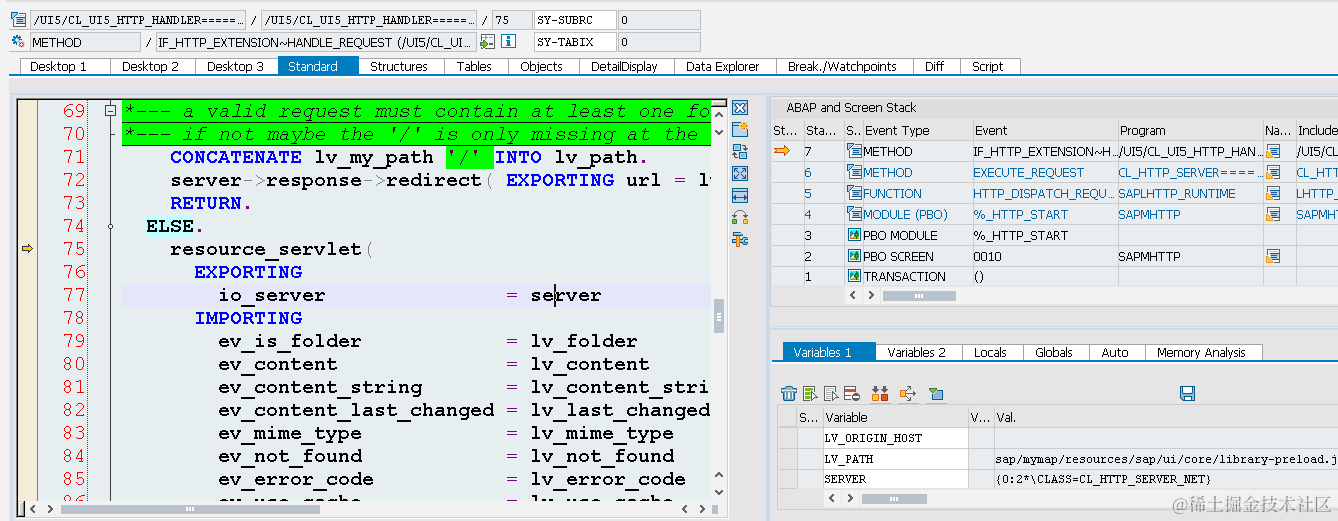Click the SERVER value CL_HTTP_SERVER_NET

[1104, 480]
